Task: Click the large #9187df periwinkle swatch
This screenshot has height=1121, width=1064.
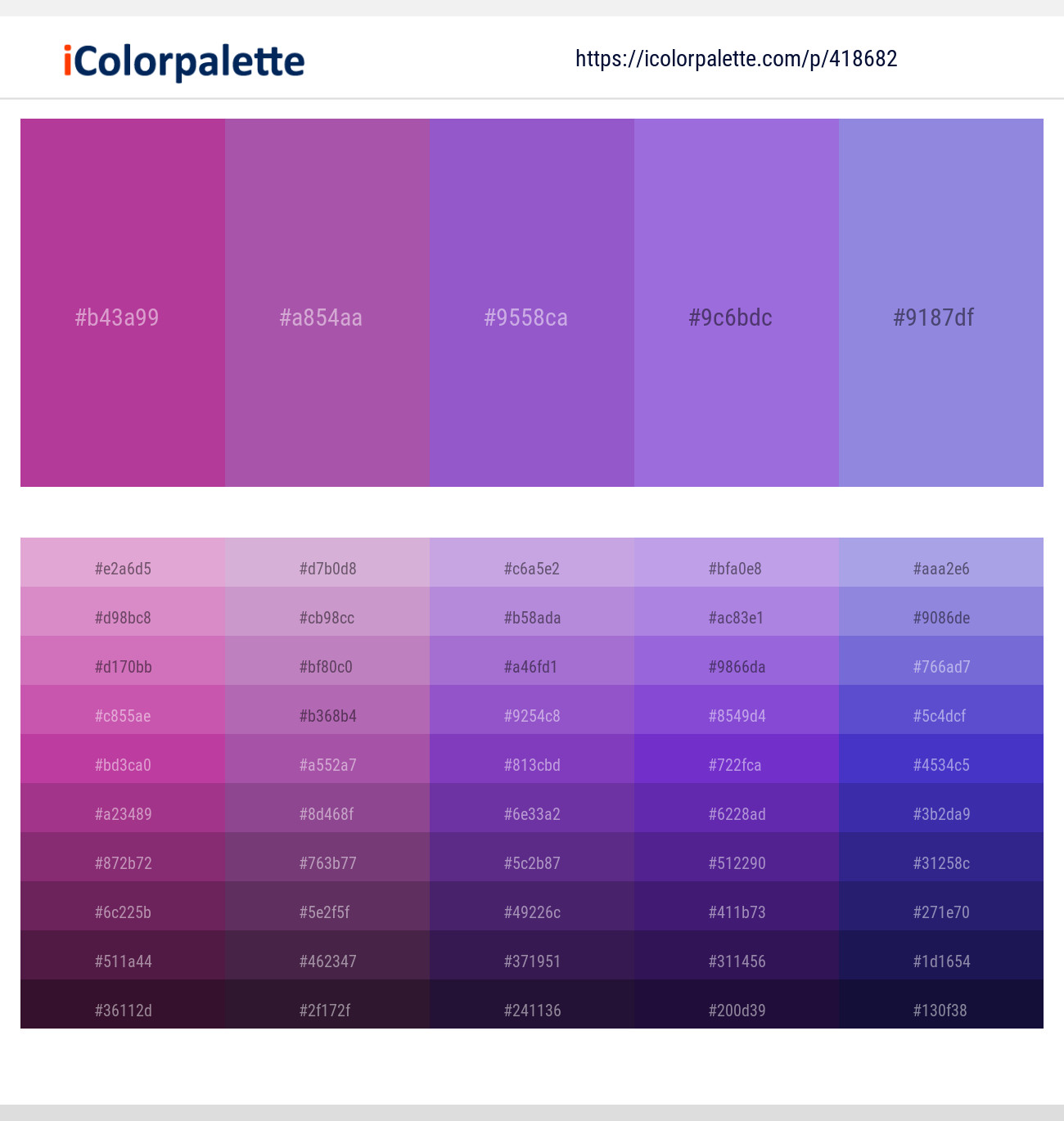Action: [x=941, y=303]
